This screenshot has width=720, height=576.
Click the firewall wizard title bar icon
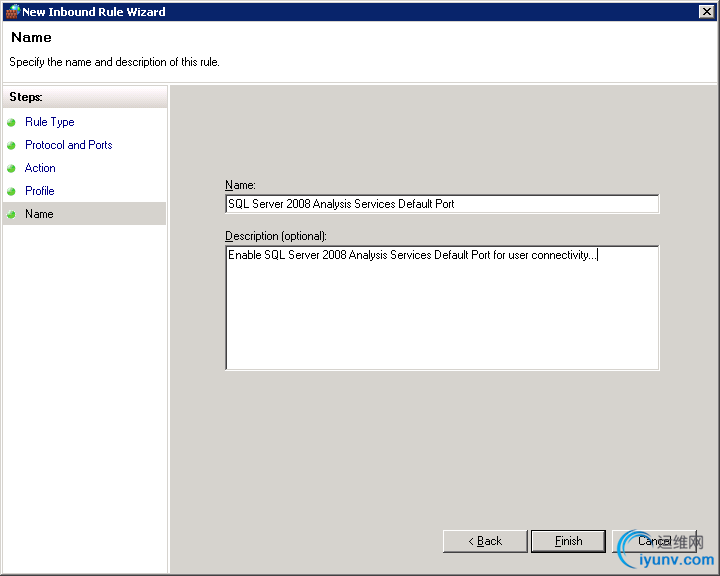(x=12, y=11)
